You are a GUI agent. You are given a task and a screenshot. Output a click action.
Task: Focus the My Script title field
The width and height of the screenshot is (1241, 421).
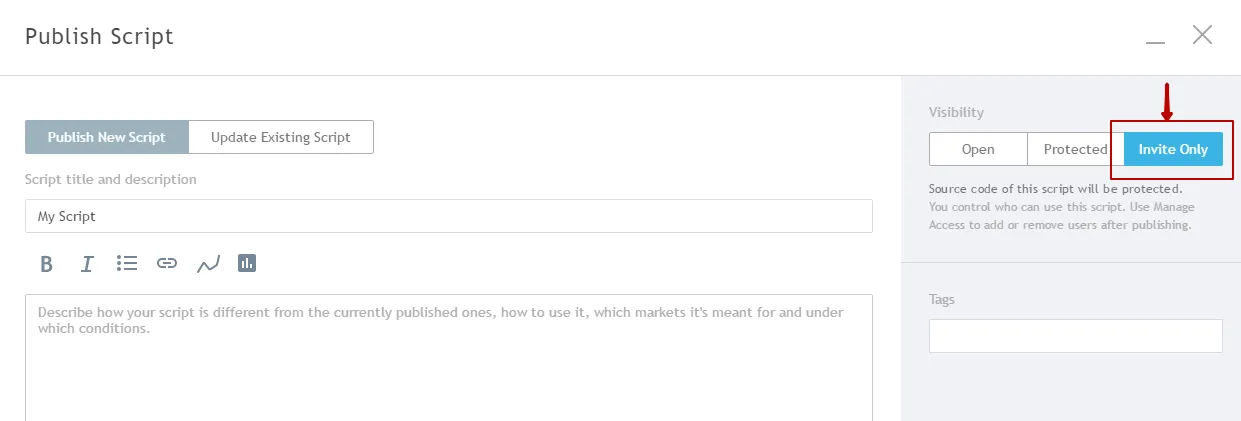pyautogui.click(x=448, y=216)
